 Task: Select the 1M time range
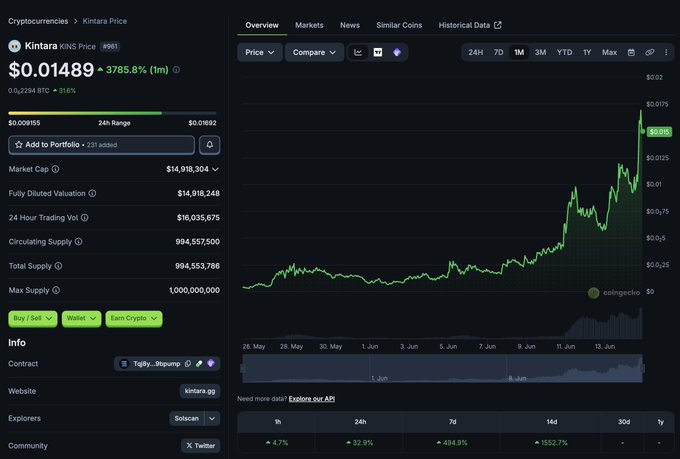(x=519, y=52)
